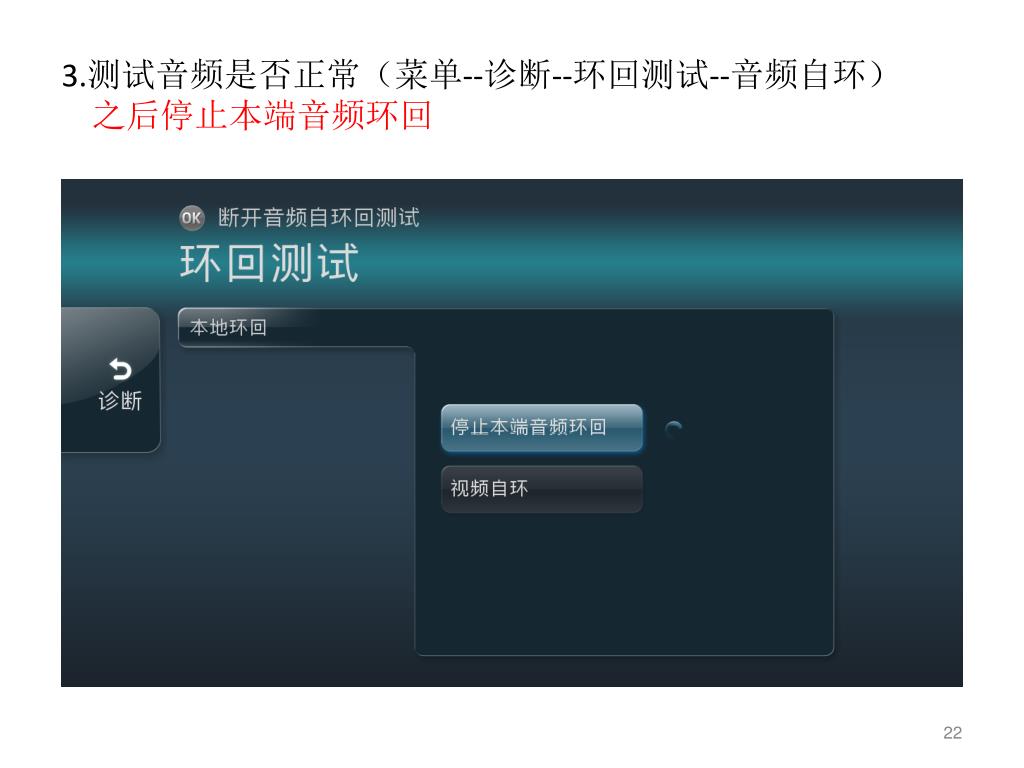This screenshot has width=1024, height=768.
Task: Return to the 诊断 side panel label
Action: tap(120, 400)
